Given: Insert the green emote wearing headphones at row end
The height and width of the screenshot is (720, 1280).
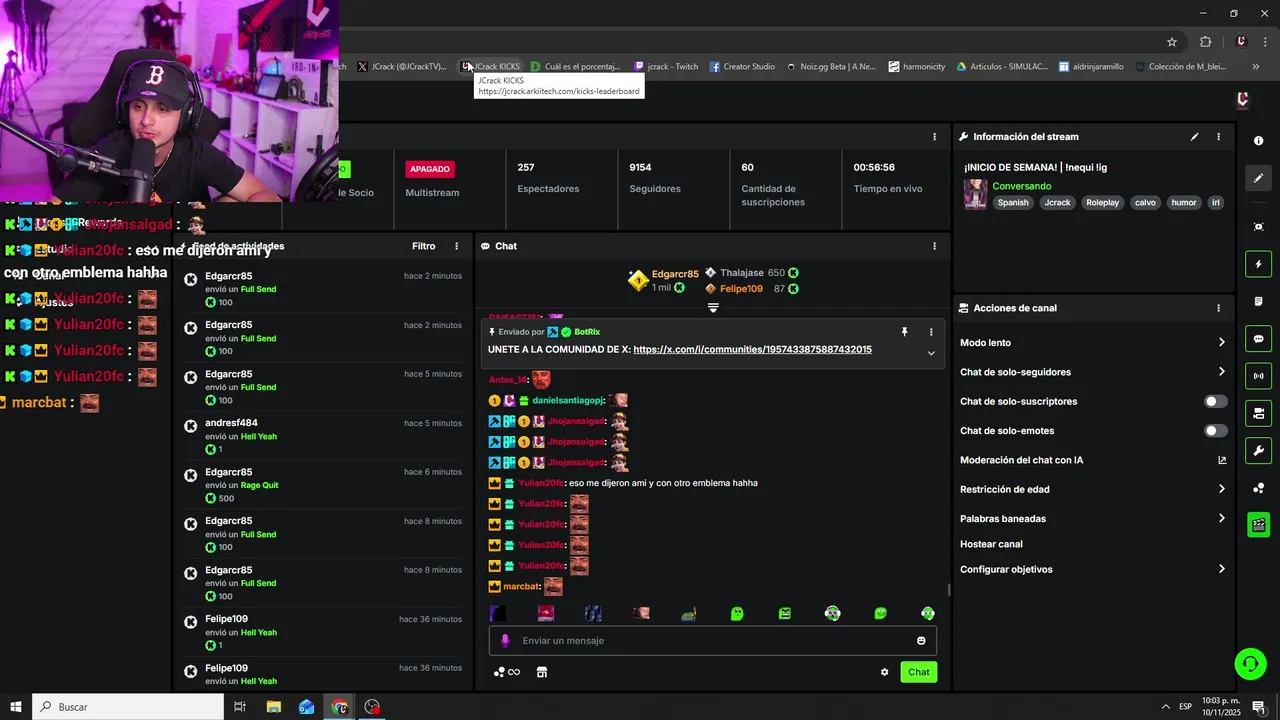Looking at the screenshot, I should [x=928, y=613].
